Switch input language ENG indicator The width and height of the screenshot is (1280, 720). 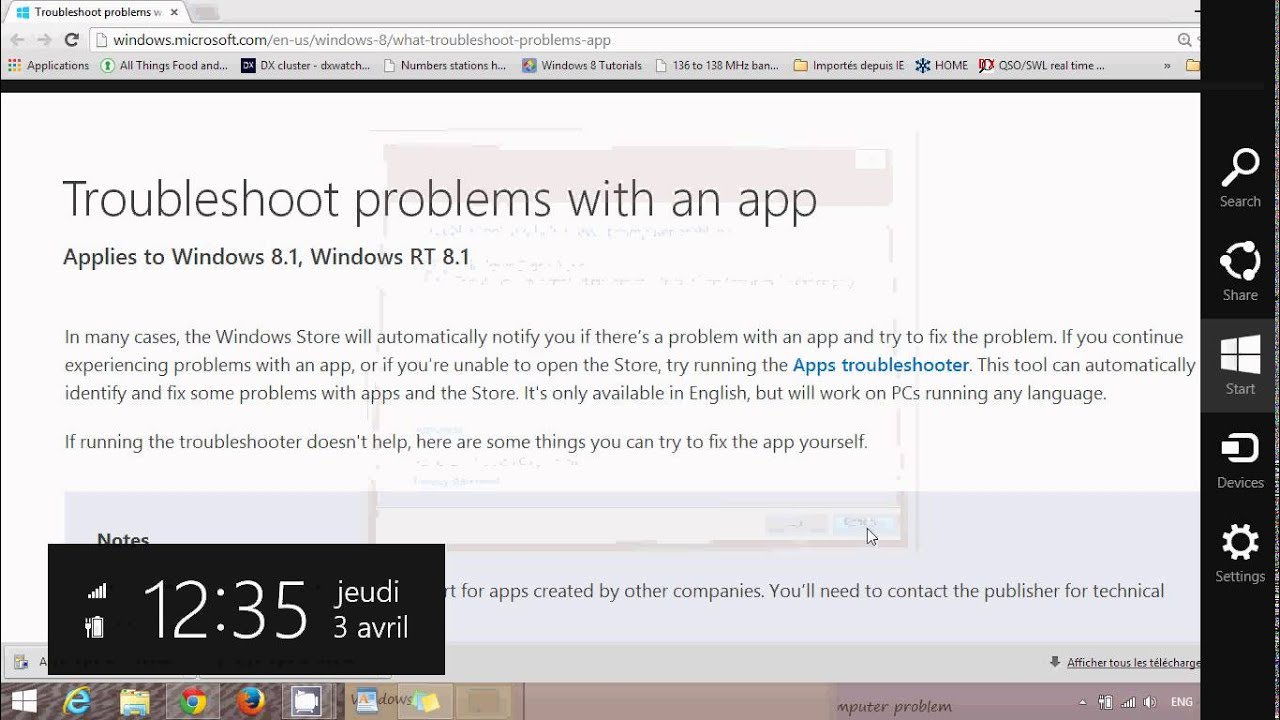pos(1181,702)
